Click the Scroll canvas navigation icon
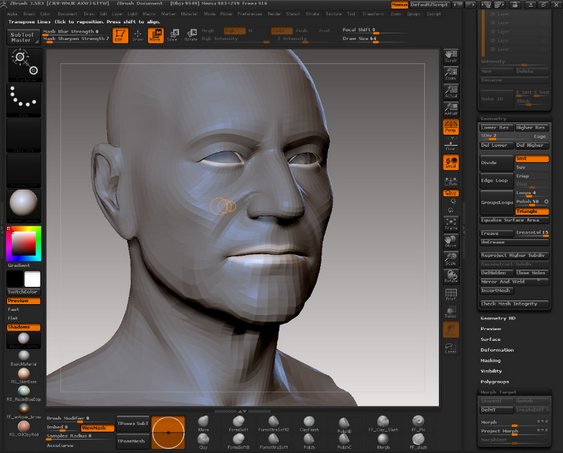Screen dimensions: 563x453 pos(451,56)
